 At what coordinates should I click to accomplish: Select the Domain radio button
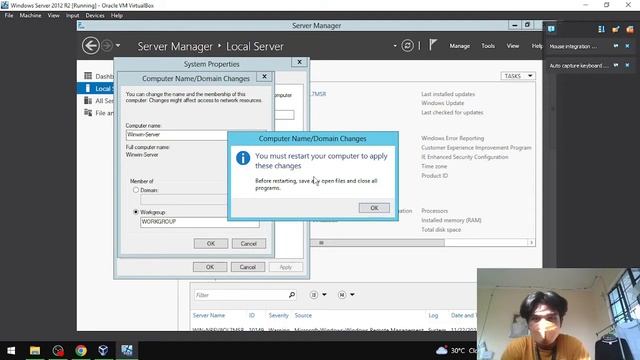coord(136,190)
